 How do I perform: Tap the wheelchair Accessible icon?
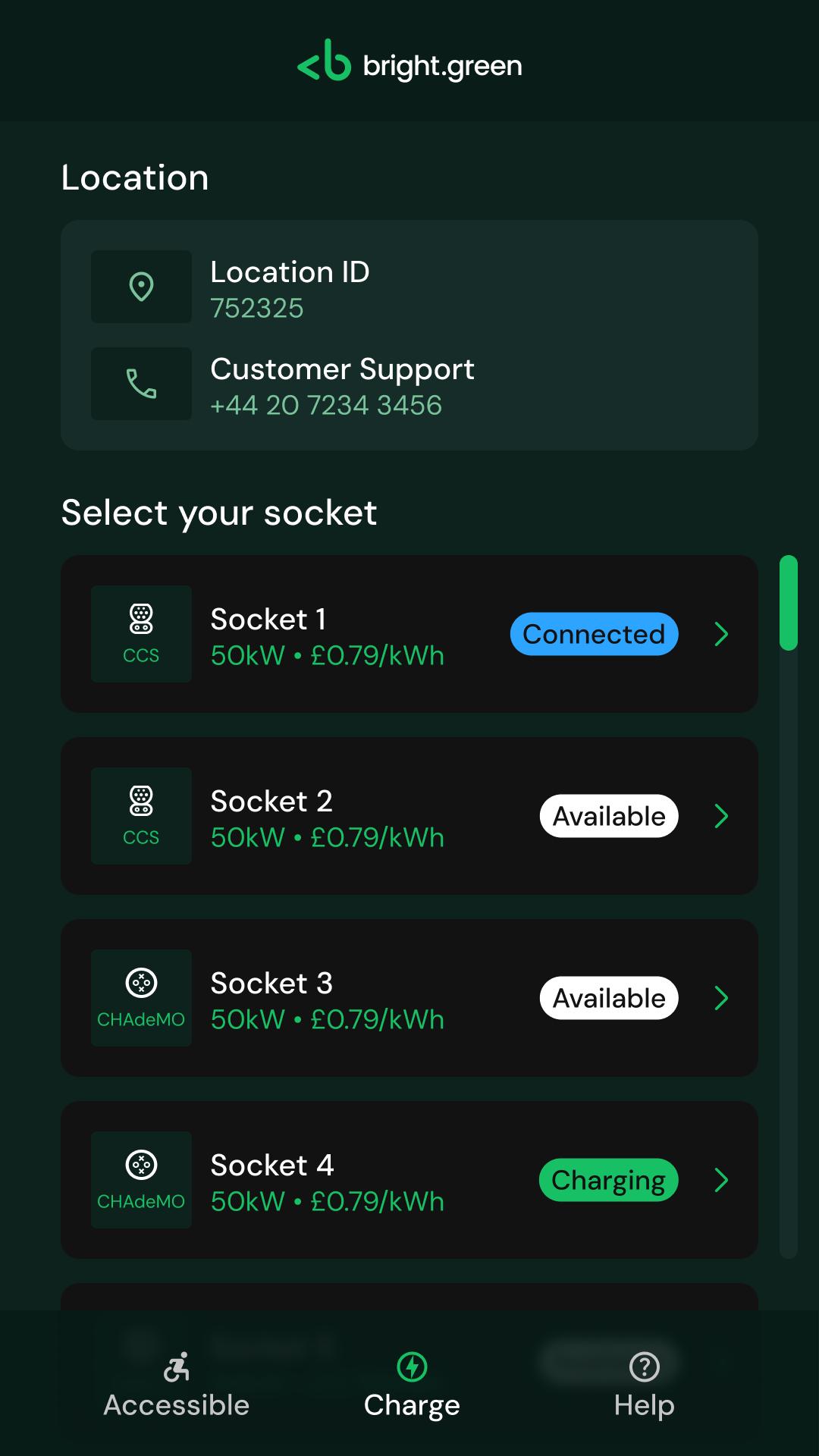pyautogui.click(x=176, y=1367)
